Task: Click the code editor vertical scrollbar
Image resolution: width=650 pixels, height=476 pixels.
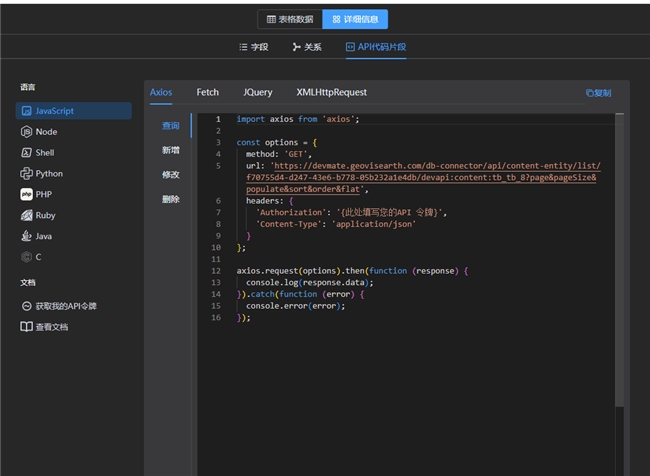Action: 619,261
